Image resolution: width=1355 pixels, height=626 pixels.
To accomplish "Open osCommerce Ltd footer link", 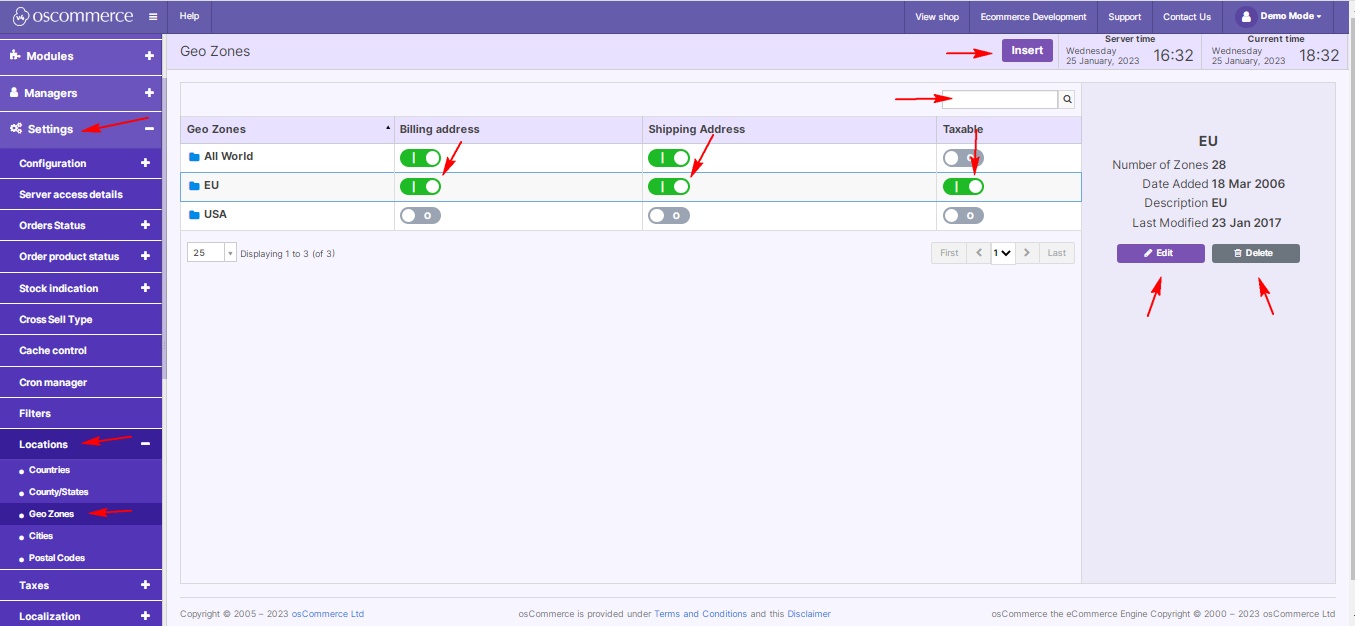I will (x=328, y=614).
